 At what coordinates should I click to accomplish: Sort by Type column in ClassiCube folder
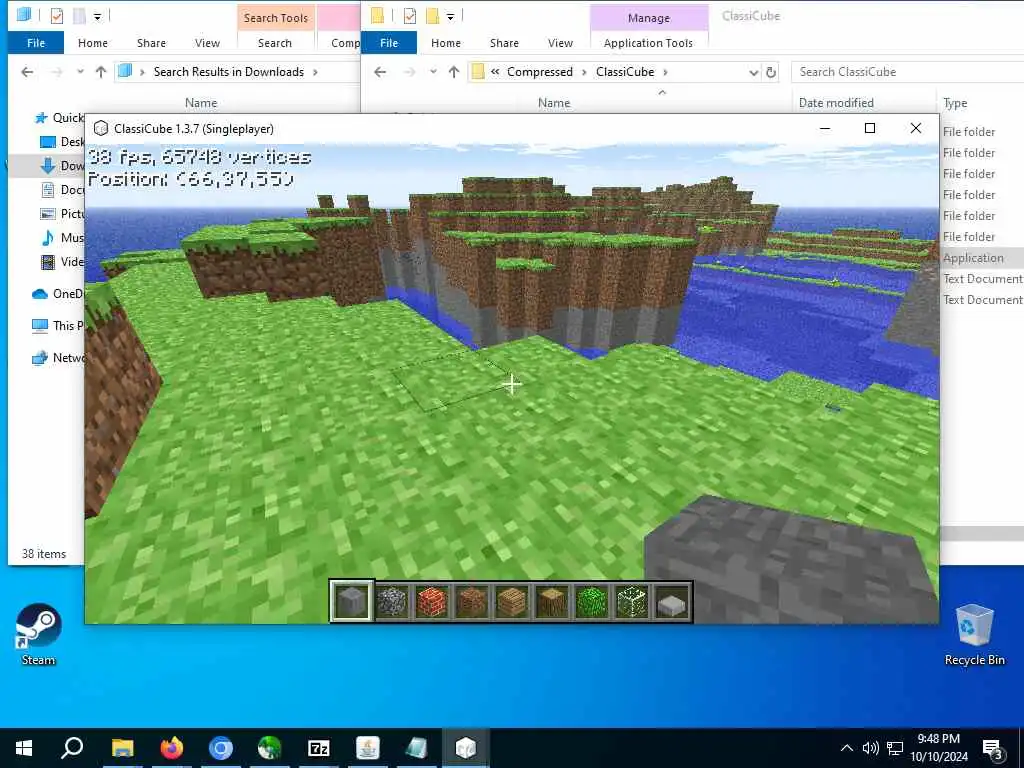(955, 103)
